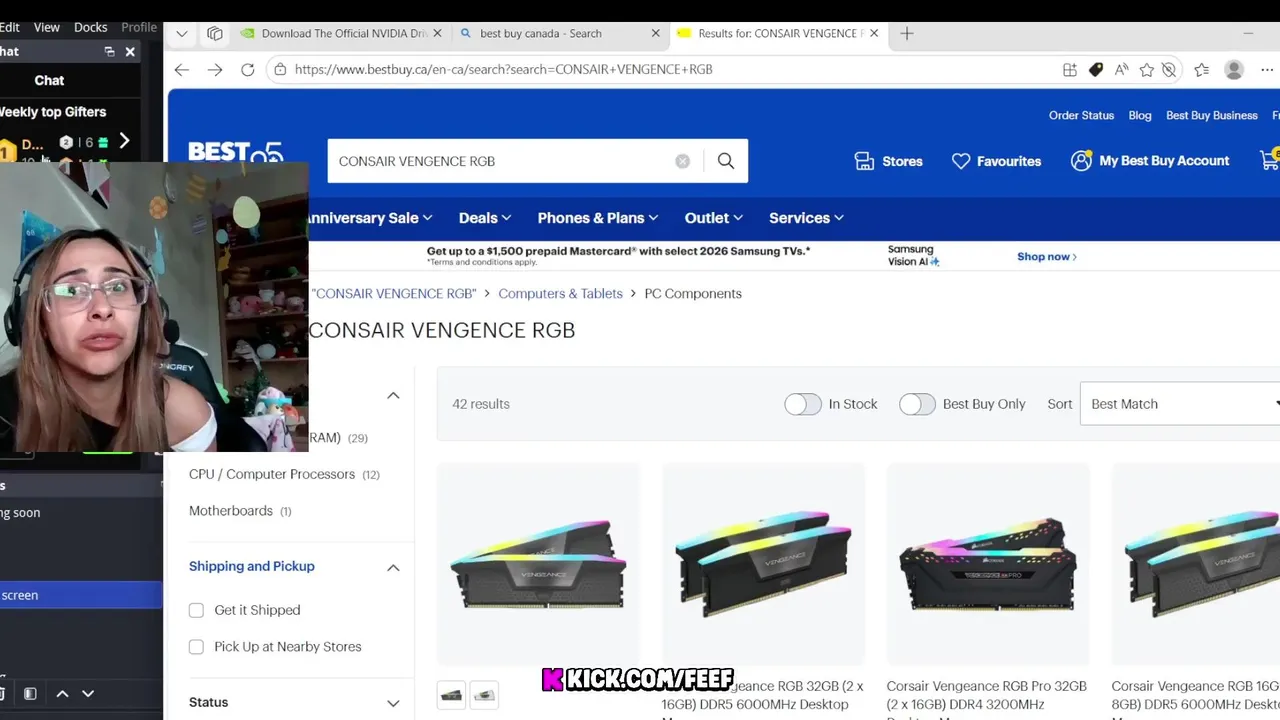Open the shopping cart icon
This screenshot has height=720, width=1280.
(1270, 160)
